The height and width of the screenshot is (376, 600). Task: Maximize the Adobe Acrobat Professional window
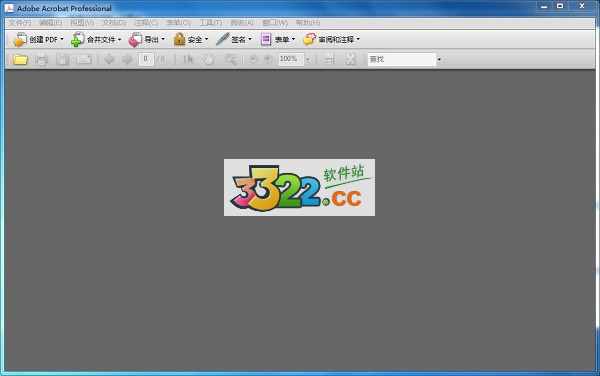pos(560,6)
